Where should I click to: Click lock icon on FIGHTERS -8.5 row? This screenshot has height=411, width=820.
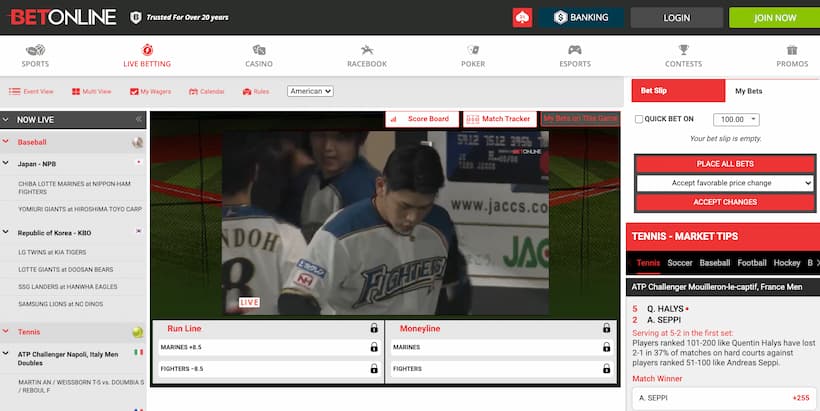coord(374,369)
